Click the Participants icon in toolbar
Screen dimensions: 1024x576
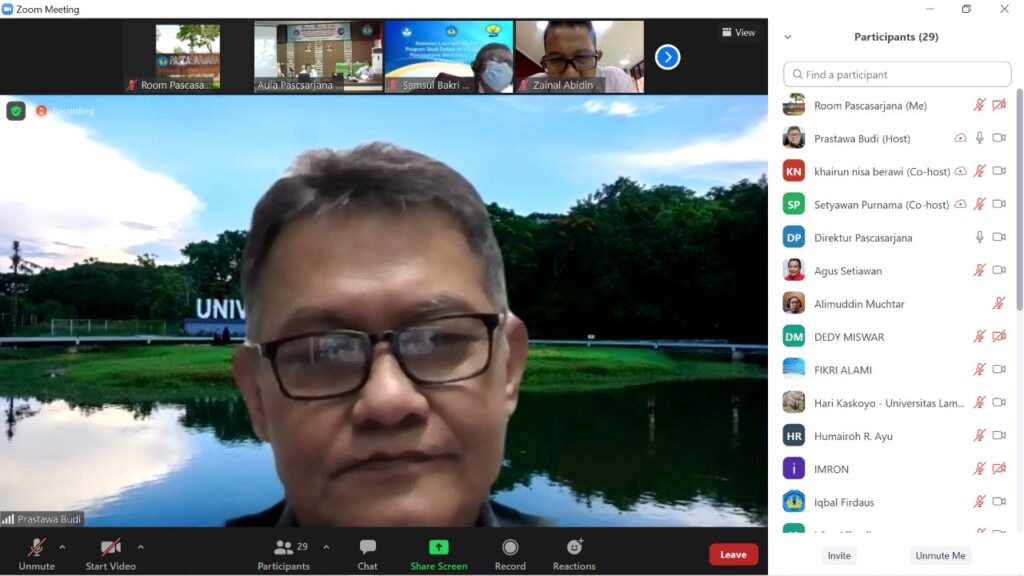(283, 548)
